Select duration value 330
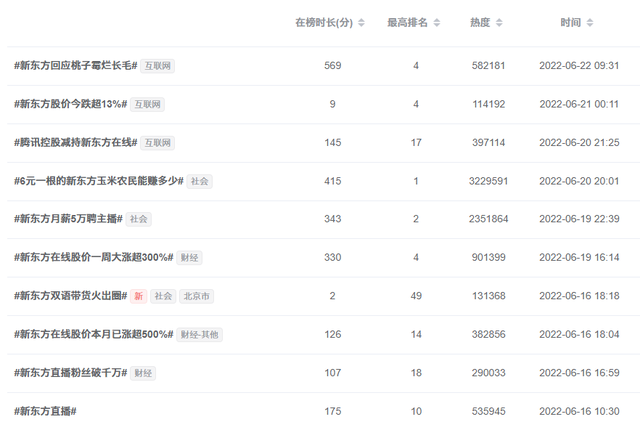Image resolution: width=640 pixels, height=430 pixels. (333, 257)
